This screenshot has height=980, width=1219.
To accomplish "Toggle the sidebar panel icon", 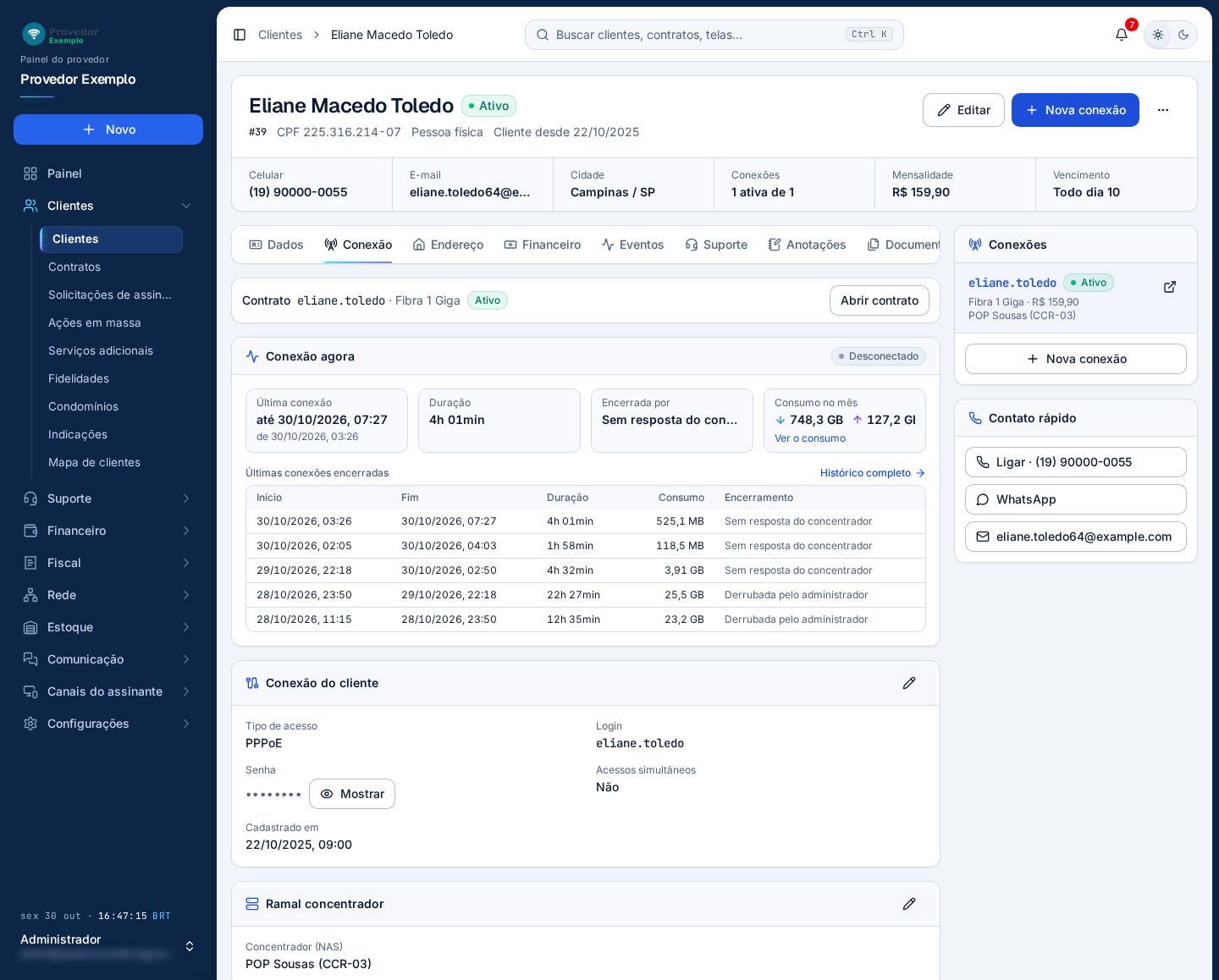I will click(x=240, y=35).
